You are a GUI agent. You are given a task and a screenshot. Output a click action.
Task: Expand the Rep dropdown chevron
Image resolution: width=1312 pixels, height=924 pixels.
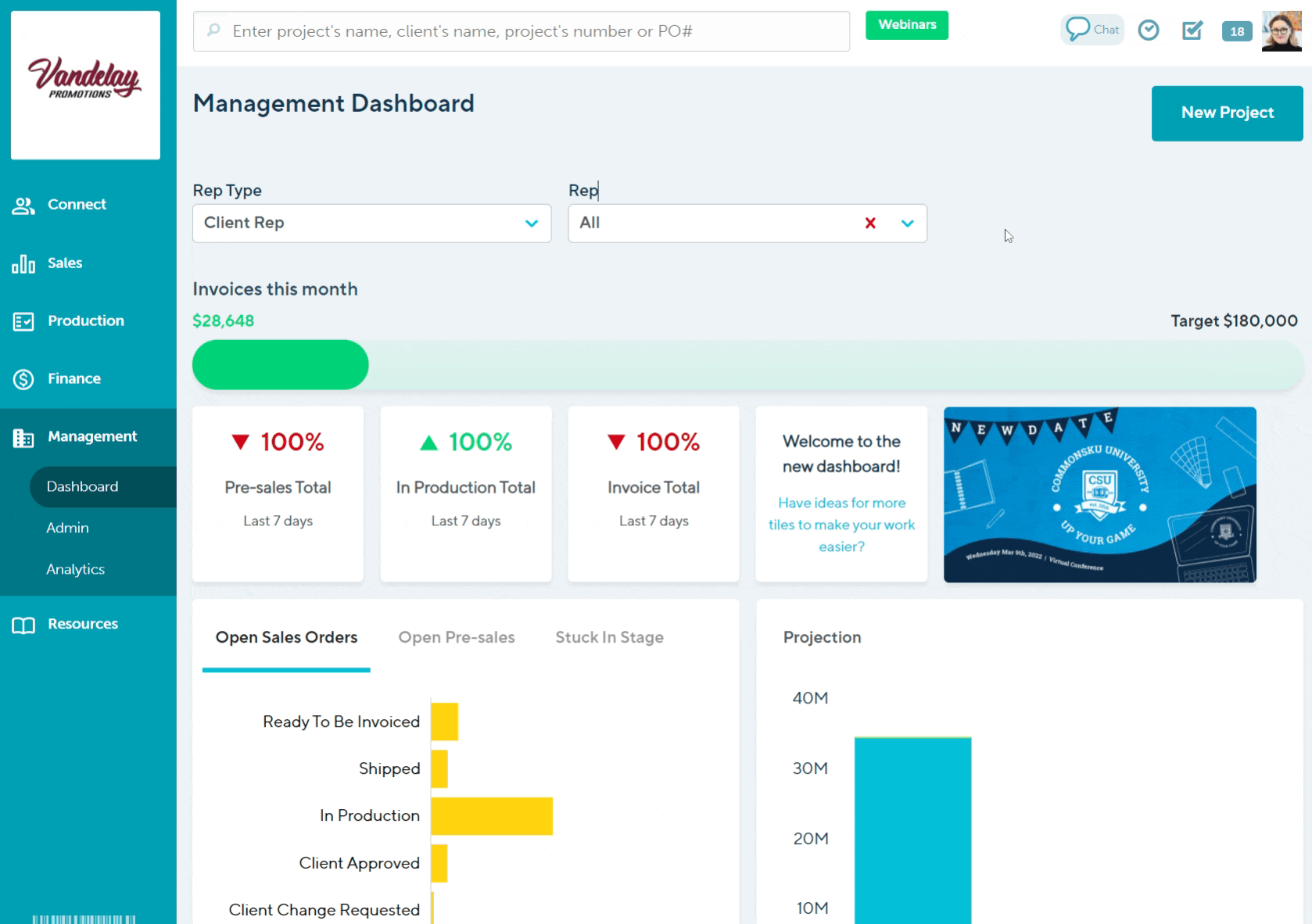[x=907, y=224]
